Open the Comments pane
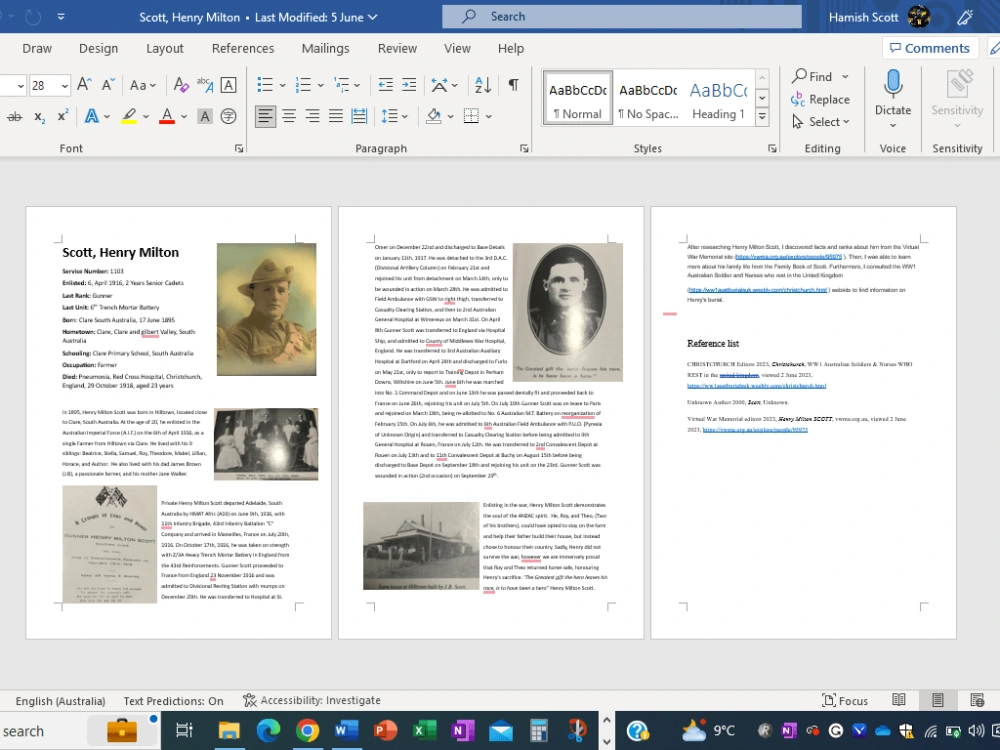This screenshot has height=750, width=1000. [930, 48]
